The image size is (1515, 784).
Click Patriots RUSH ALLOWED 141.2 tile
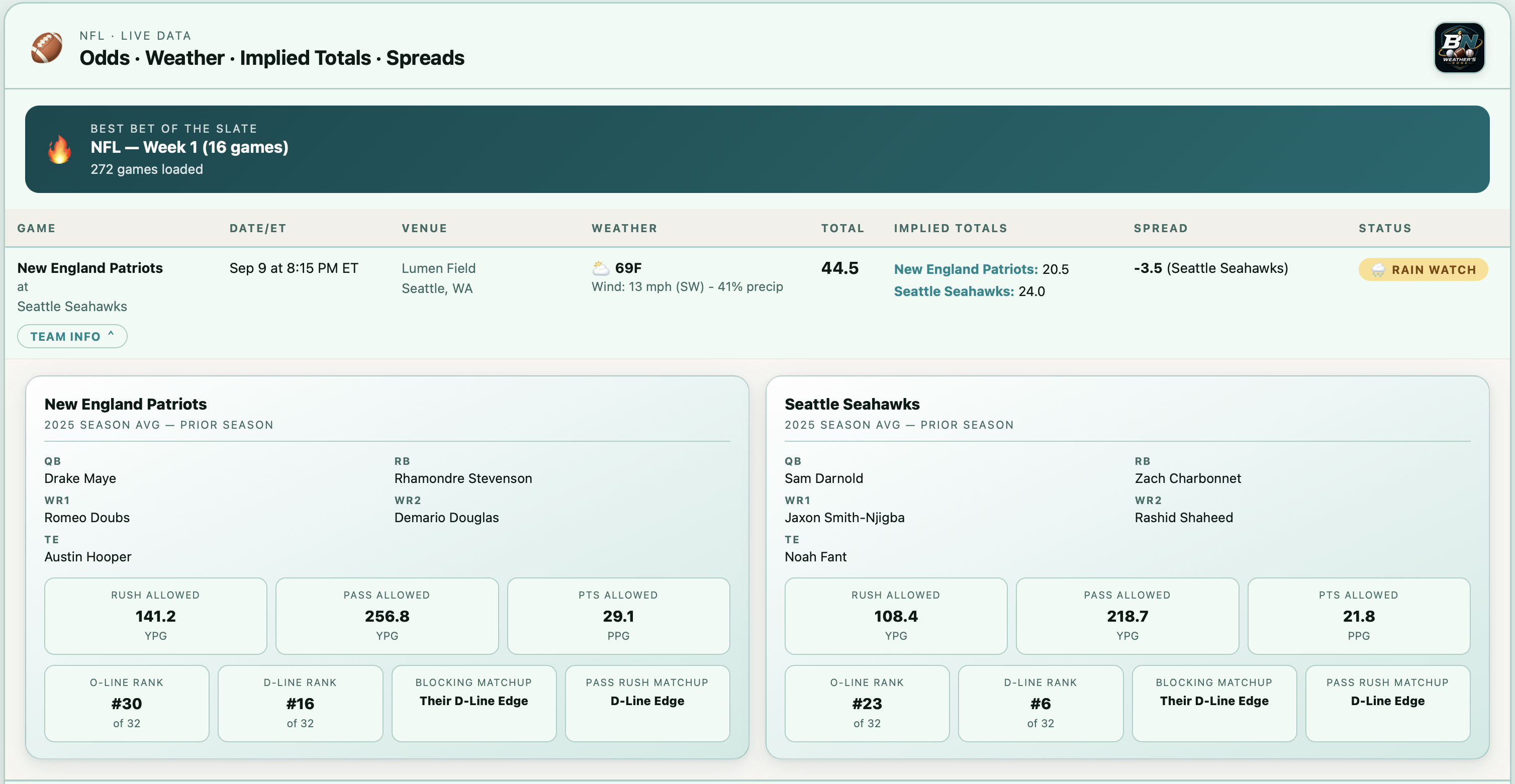click(155, 616)
